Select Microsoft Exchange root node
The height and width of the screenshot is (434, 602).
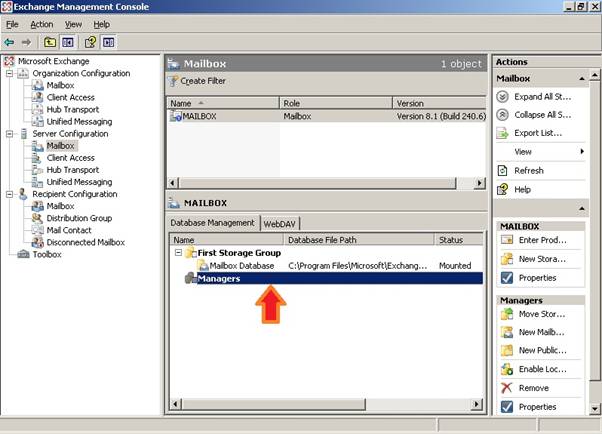coord(53,61)
